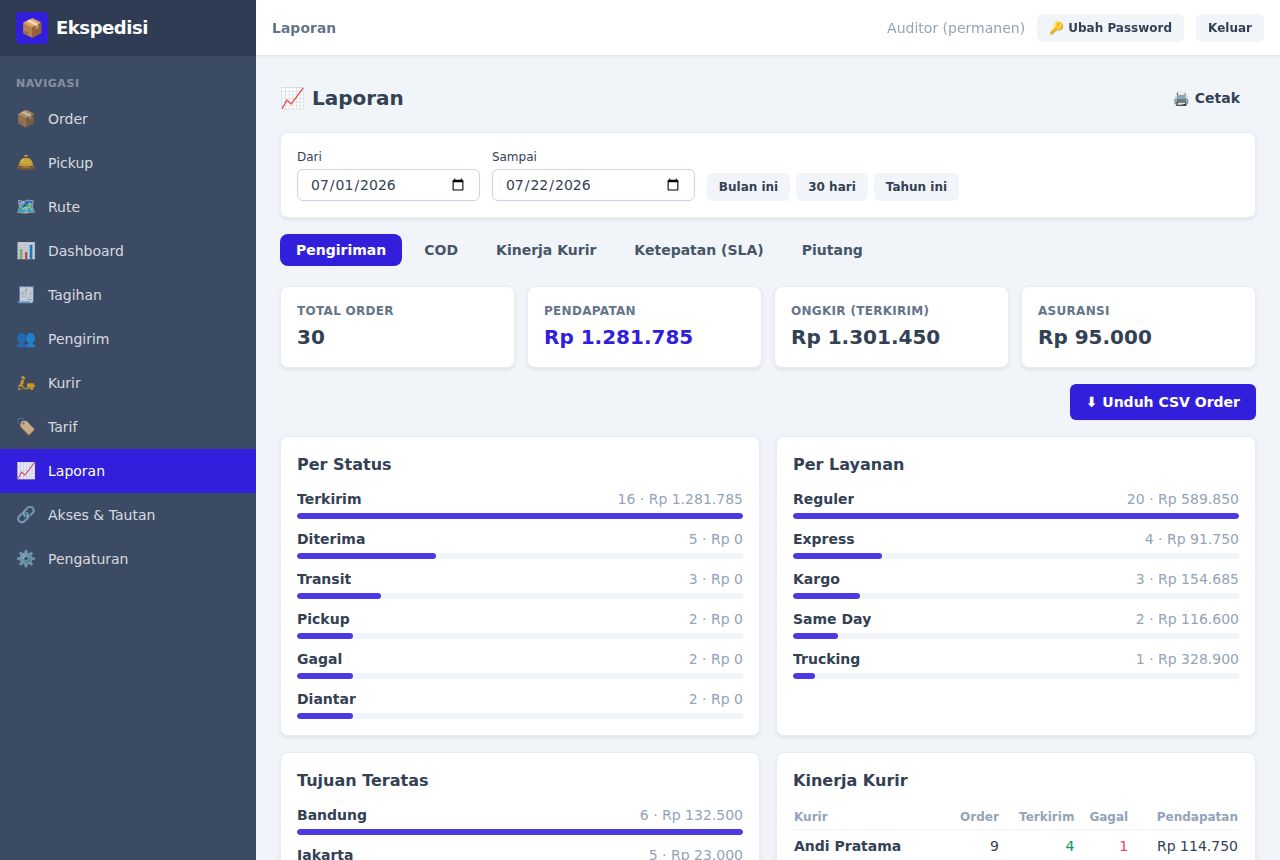
Task: Click the chart icon beside Laporan heading
Action: coord(292,98)
